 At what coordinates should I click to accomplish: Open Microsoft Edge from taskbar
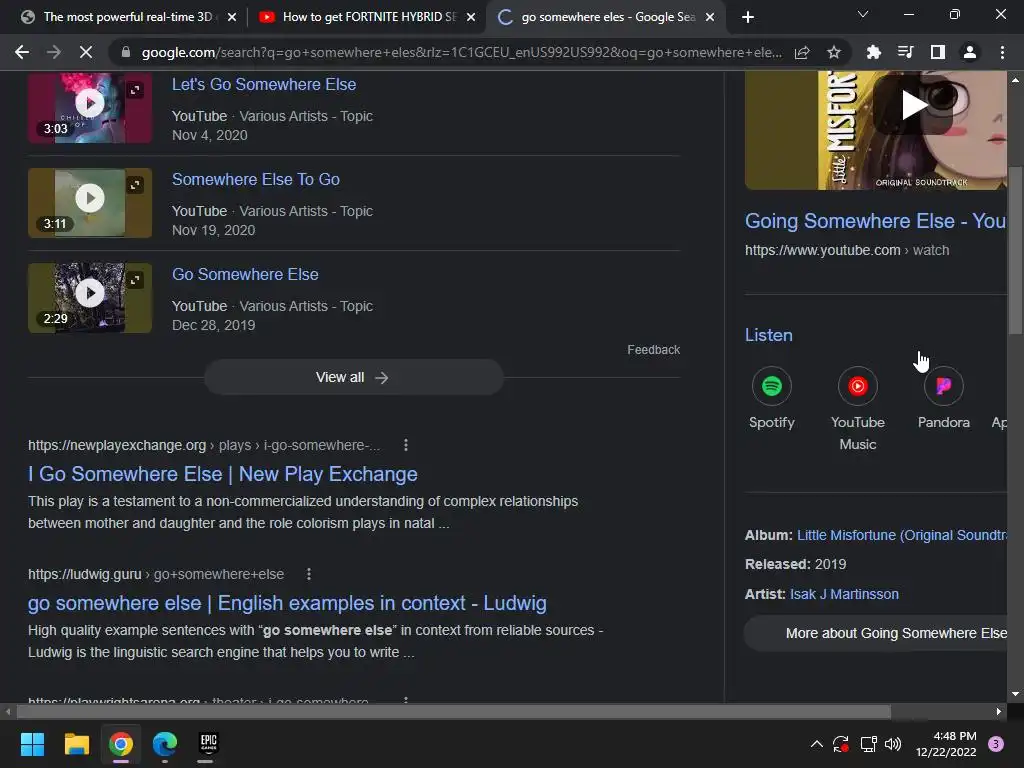coord(165,744)
